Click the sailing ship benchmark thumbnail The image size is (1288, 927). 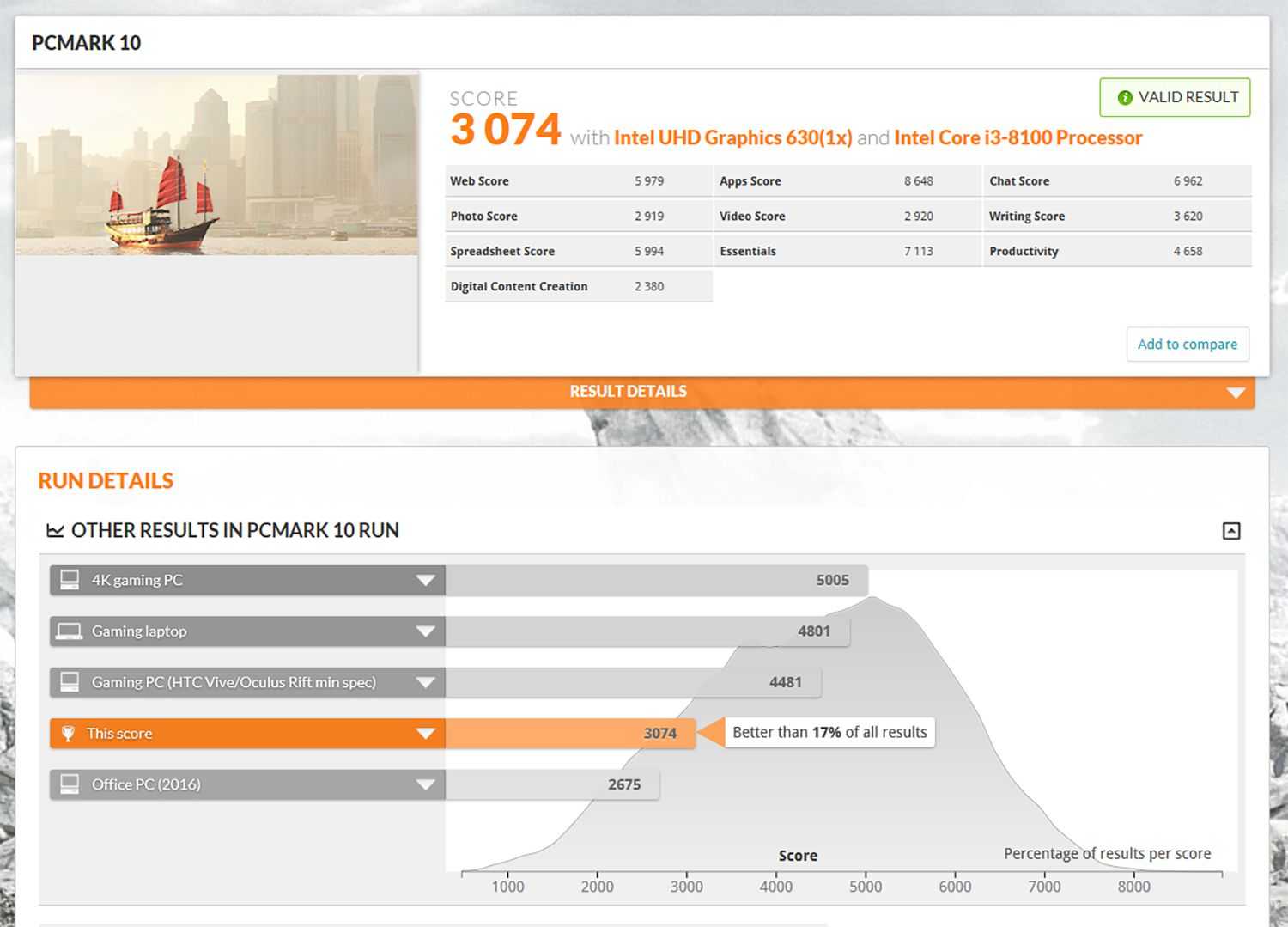click(216, 164)
